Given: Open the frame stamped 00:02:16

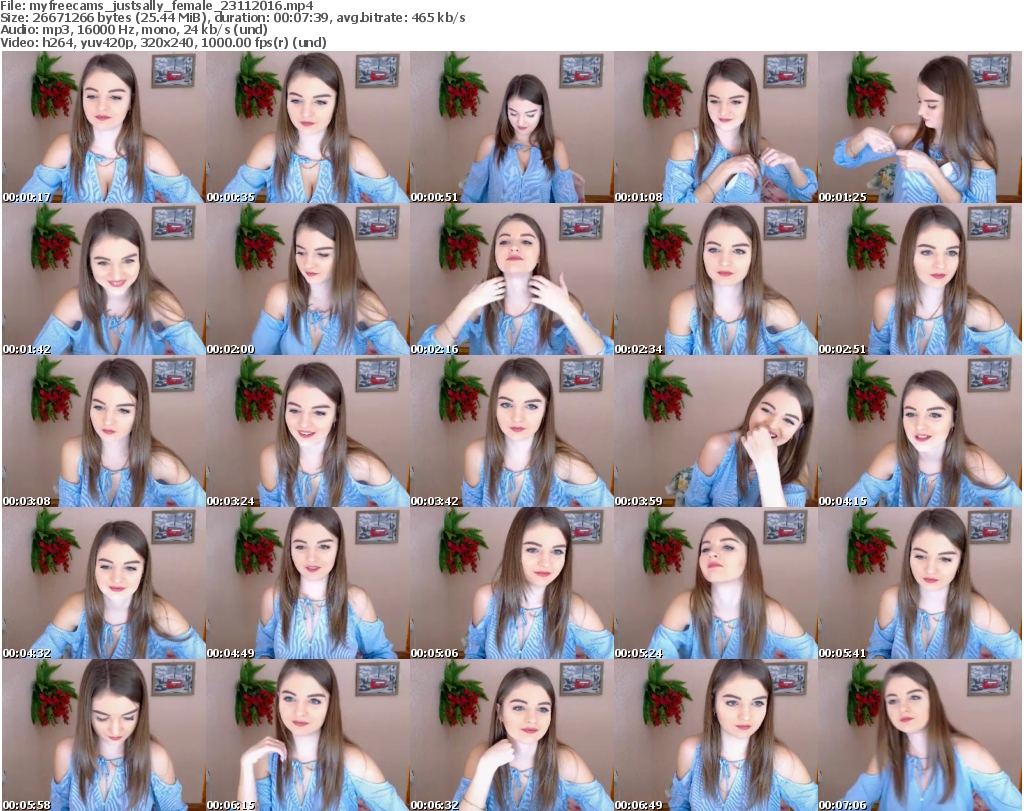Looking at the screenshot, I should pos(512,279).
